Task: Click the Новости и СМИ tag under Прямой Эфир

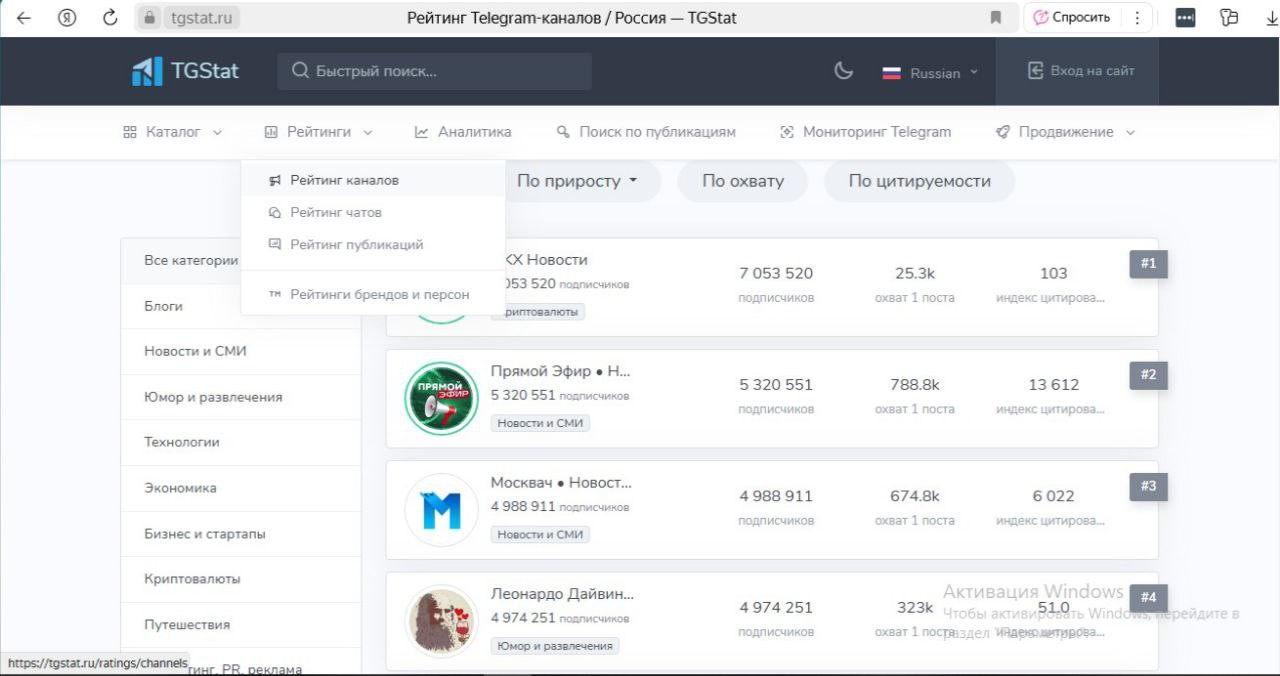Action: 540,423
